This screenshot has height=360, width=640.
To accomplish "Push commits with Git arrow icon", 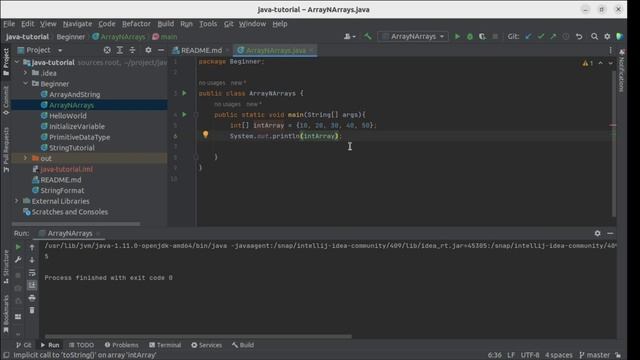I will tap(553, 37).
